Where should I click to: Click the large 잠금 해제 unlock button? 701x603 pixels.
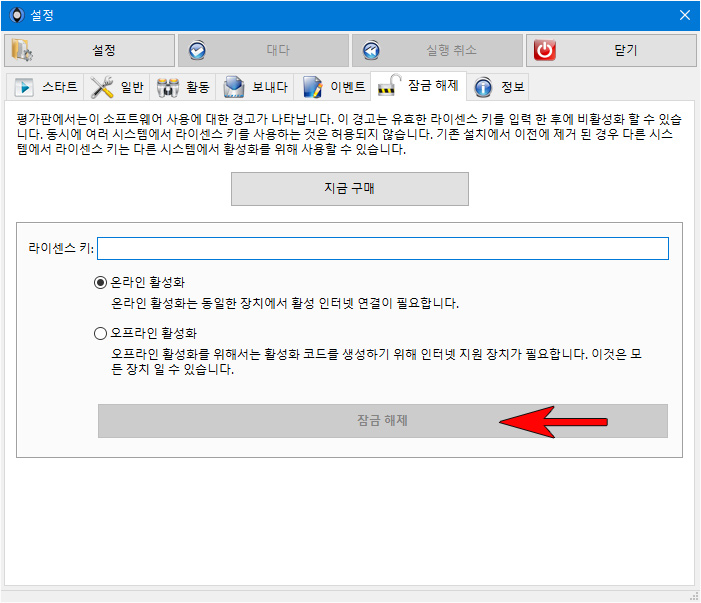[383, 421]
